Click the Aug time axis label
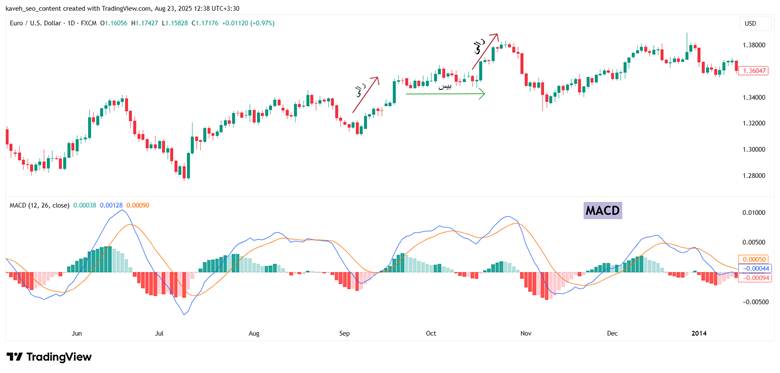This screenshot has width=780, height=373. click(254, 333)
